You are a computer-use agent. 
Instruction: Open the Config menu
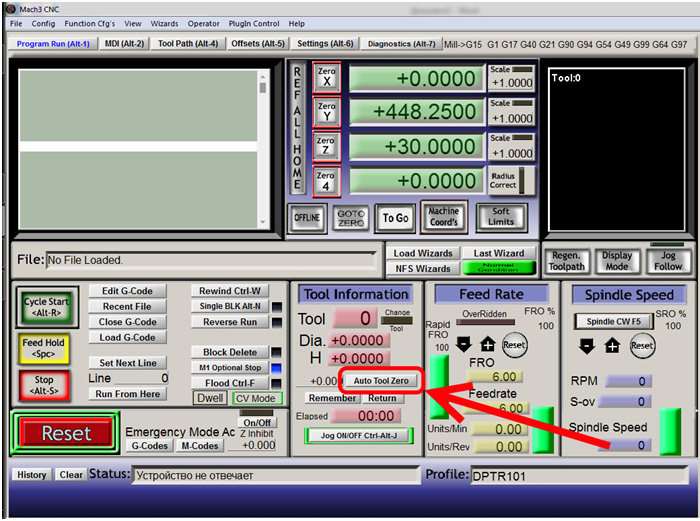(43, 24)
